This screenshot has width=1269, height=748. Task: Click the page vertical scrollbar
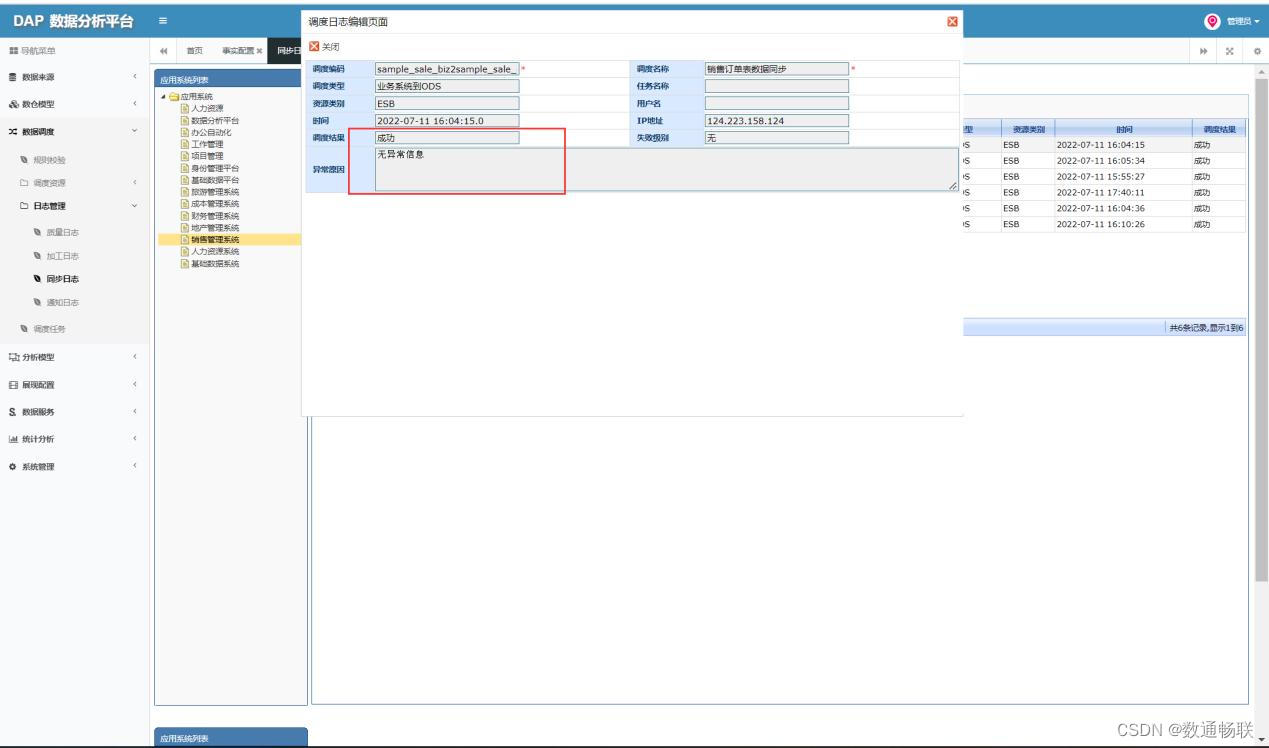1261,330
